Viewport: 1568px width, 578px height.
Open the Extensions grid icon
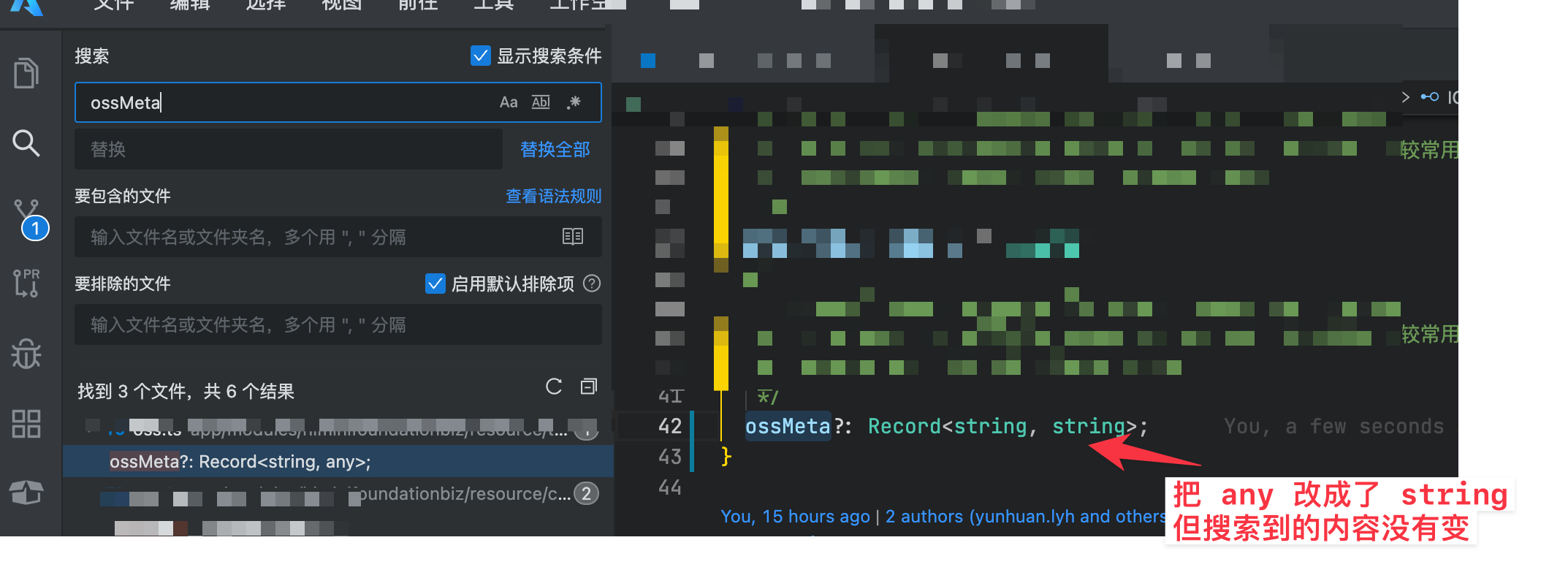(26, 423)
